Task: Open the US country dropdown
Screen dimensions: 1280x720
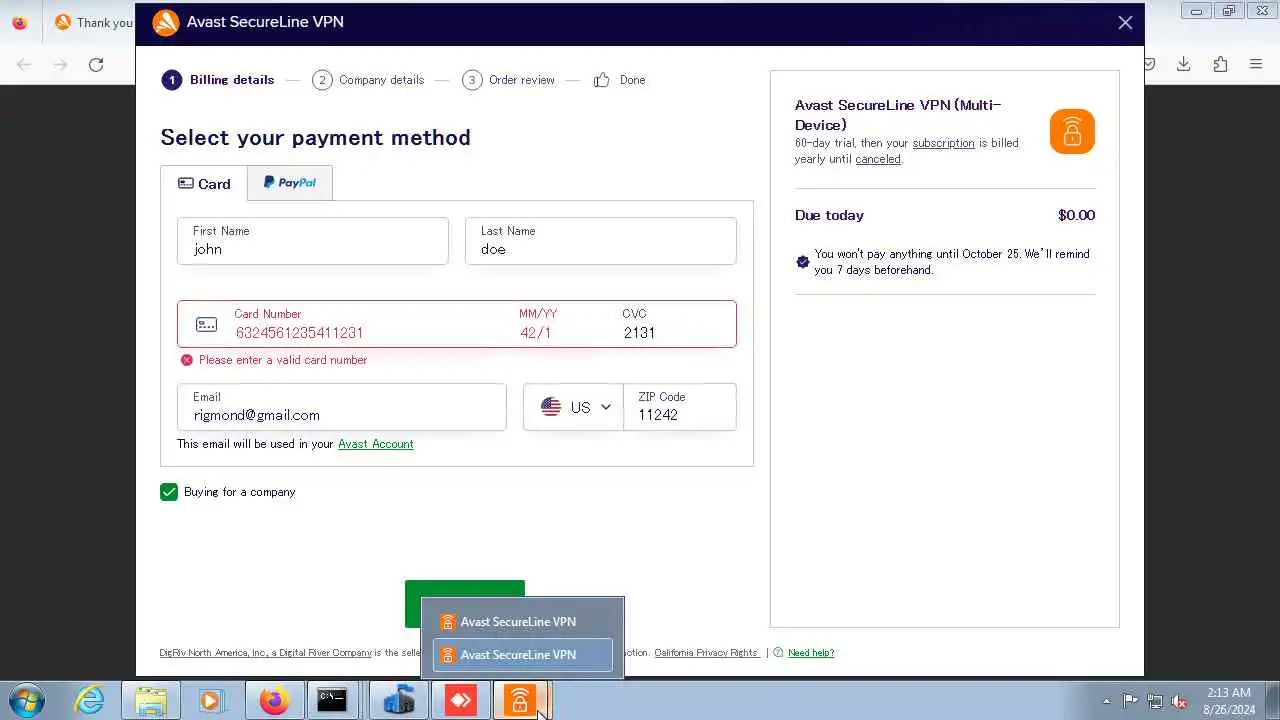Action: click(574, 407)
